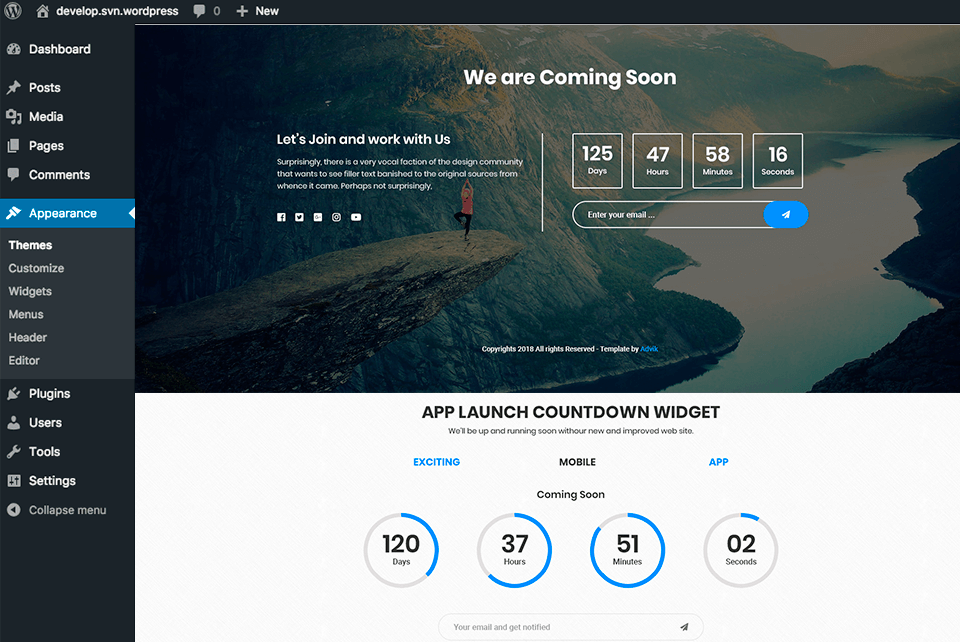Open the YouTube social icon
The width and height of the screenshot is (960, 642).
click(x=356, y=217)
